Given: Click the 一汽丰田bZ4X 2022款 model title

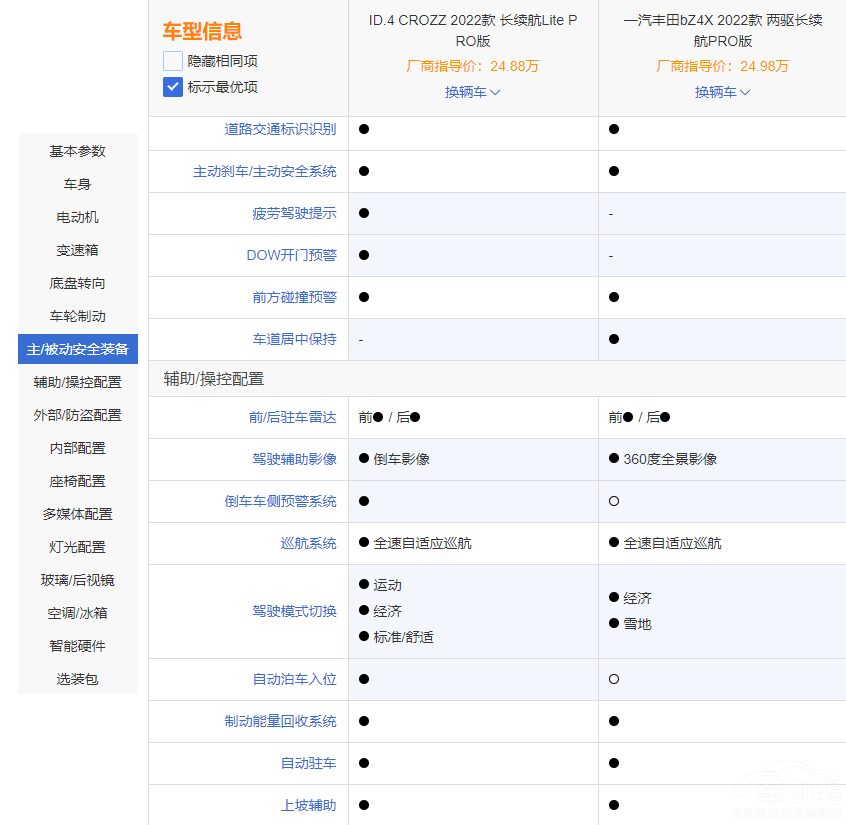Looking at the screenshot, I should pyautogui.click(x=723, y=31).
